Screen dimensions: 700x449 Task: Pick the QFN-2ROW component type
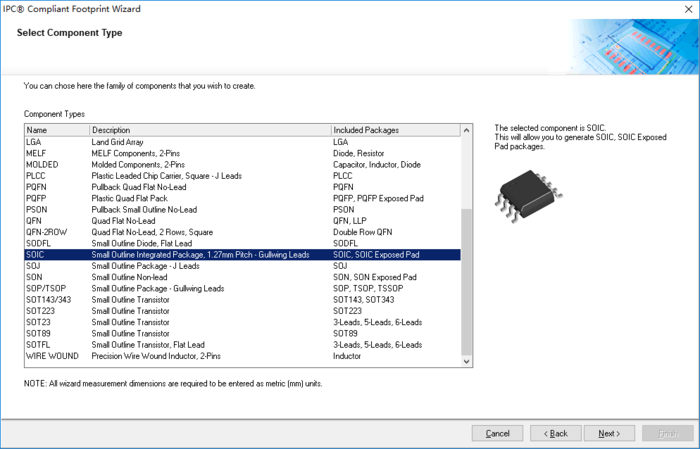pos(242,232)
